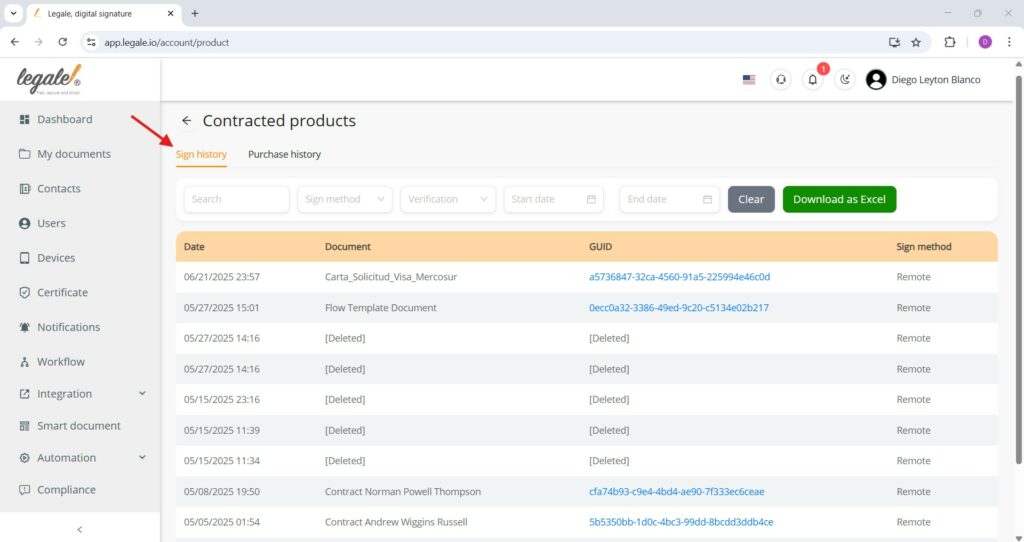Open the Sign method filter dropdown

[345, 199]
